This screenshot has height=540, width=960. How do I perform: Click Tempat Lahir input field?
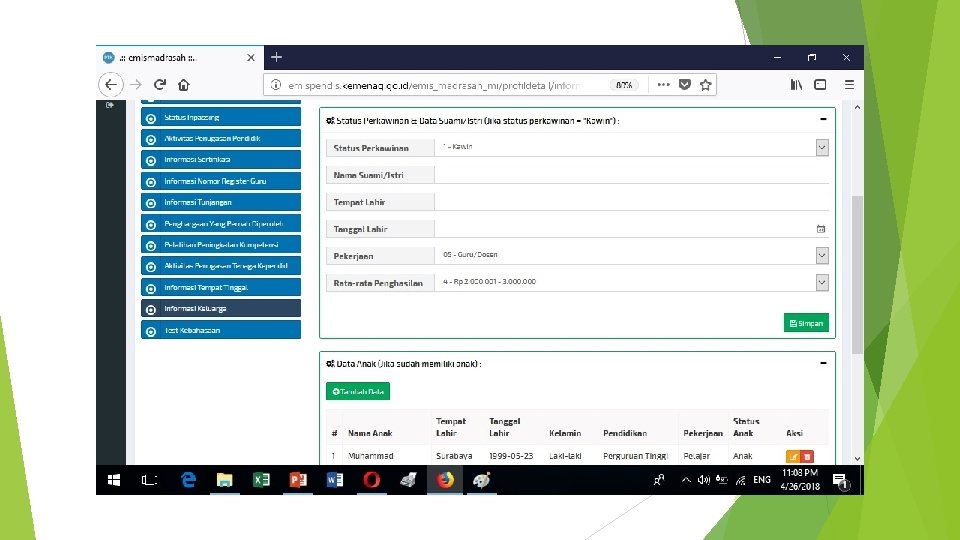pyautogui.click(x=632, y=201)
